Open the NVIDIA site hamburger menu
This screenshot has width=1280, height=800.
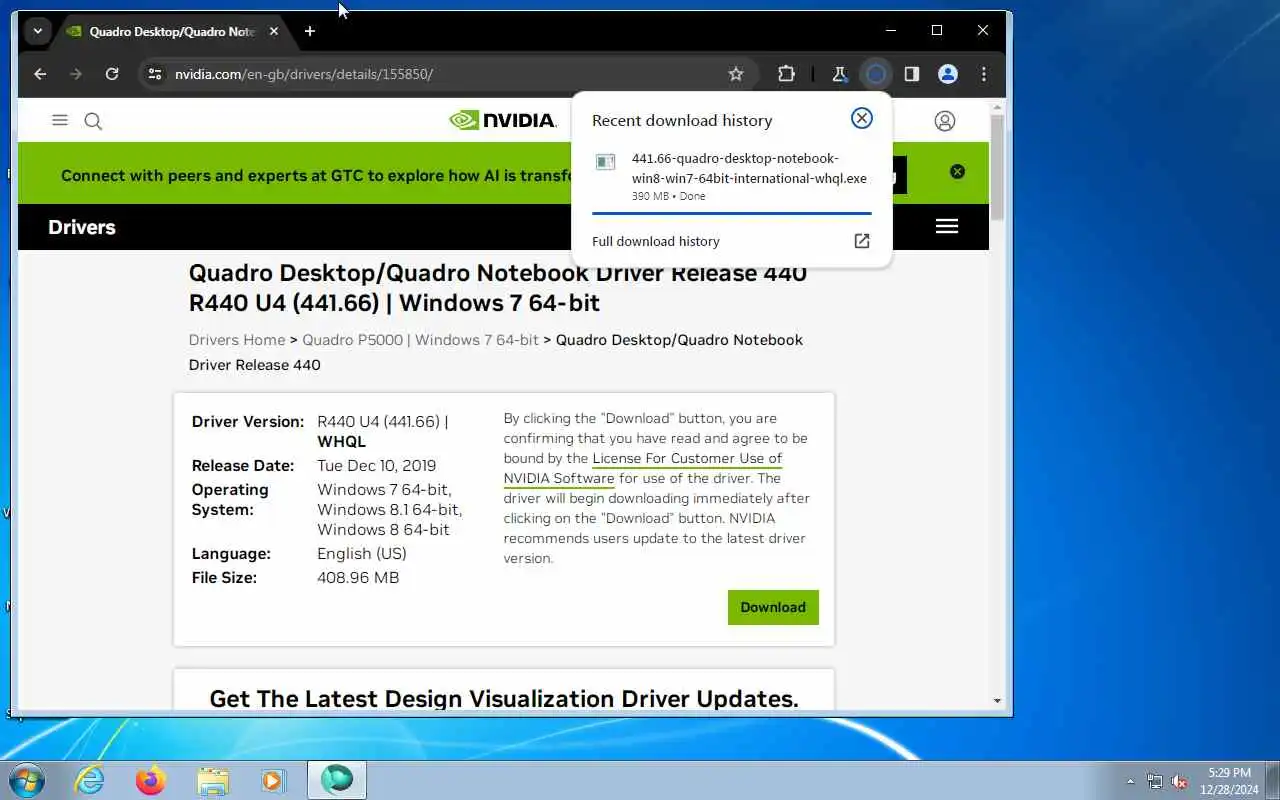click(x=60, y=120)
